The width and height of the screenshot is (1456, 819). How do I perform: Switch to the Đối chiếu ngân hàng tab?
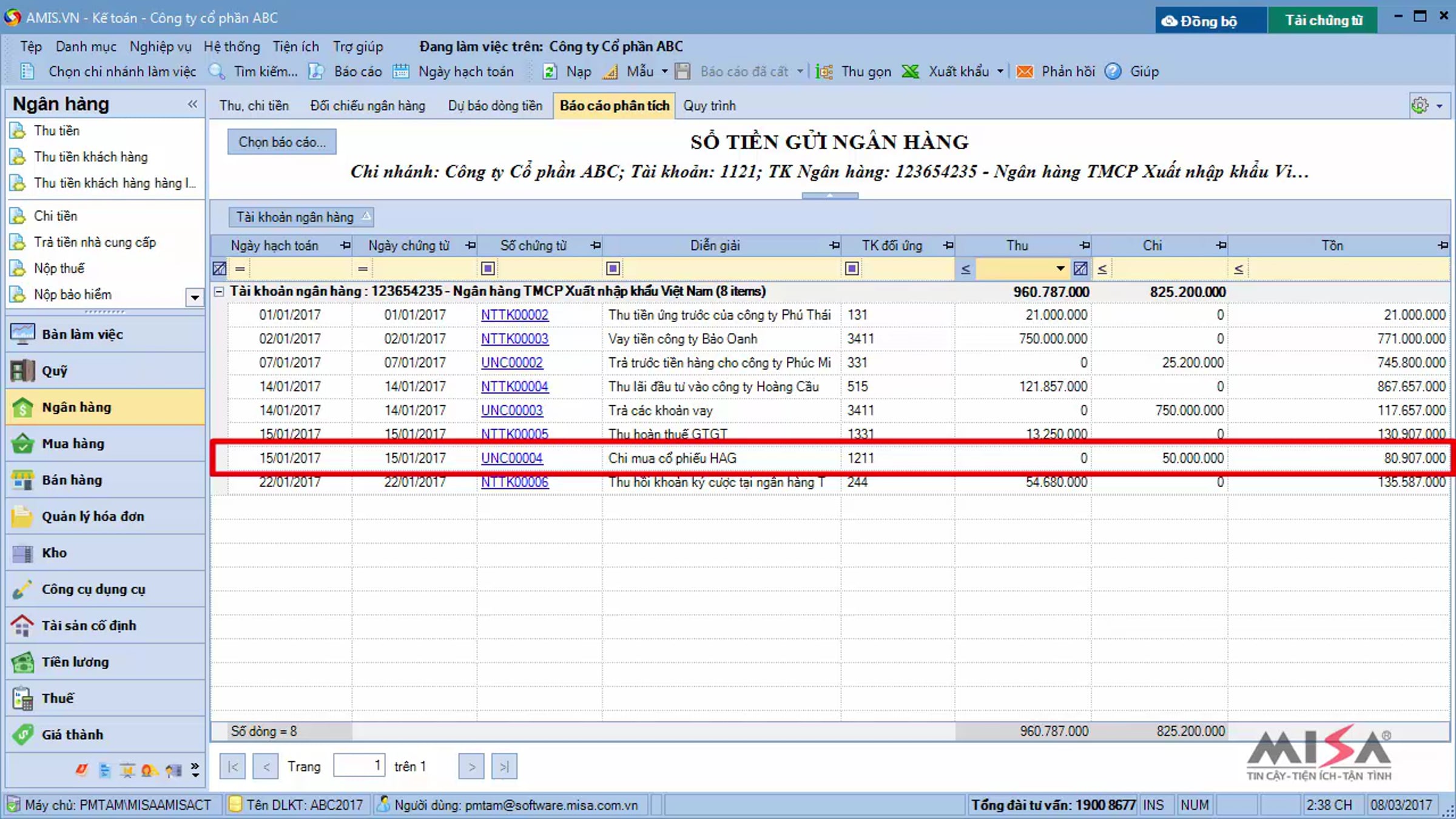368,106
